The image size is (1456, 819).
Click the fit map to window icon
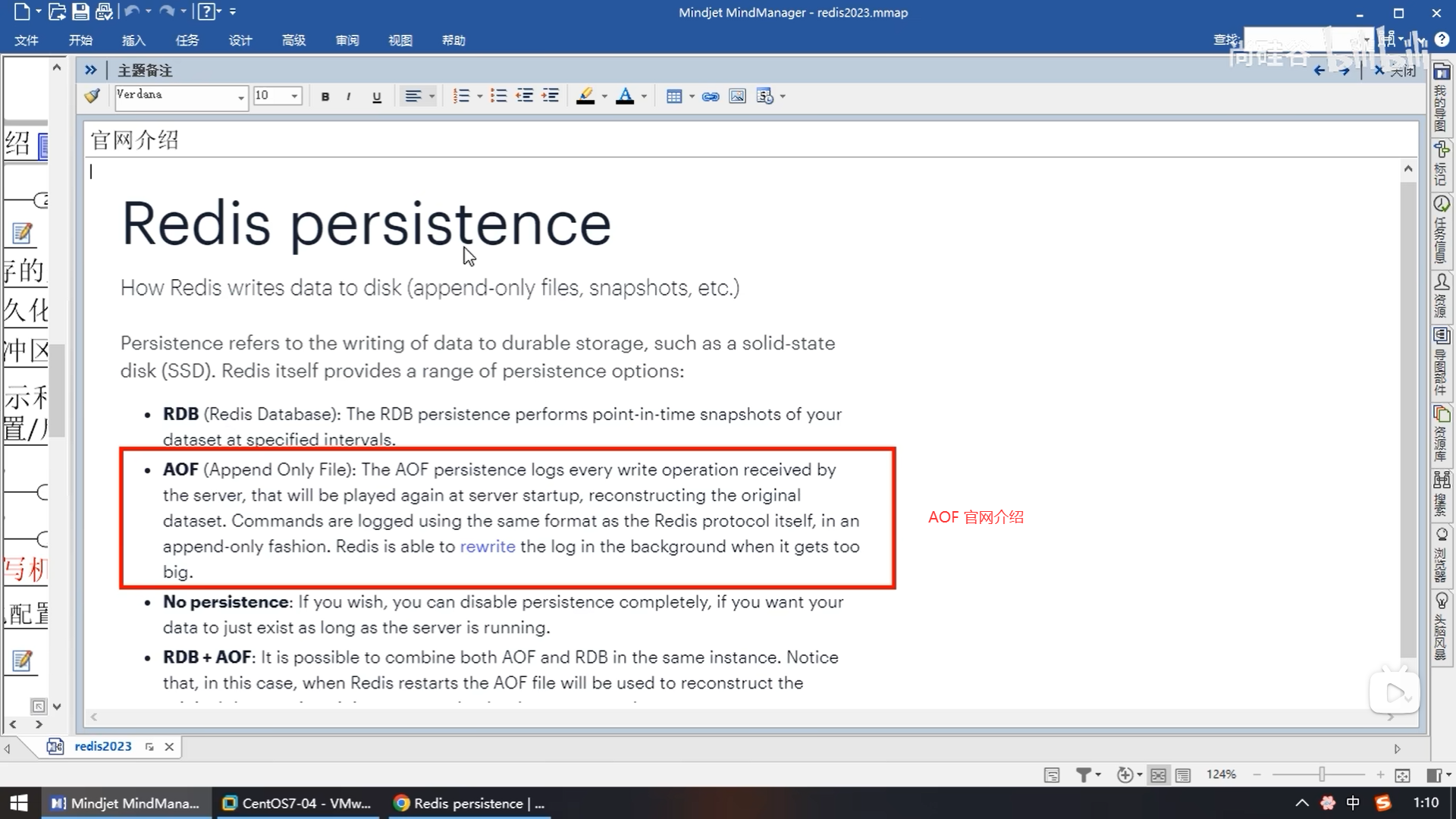point(1402,775)
